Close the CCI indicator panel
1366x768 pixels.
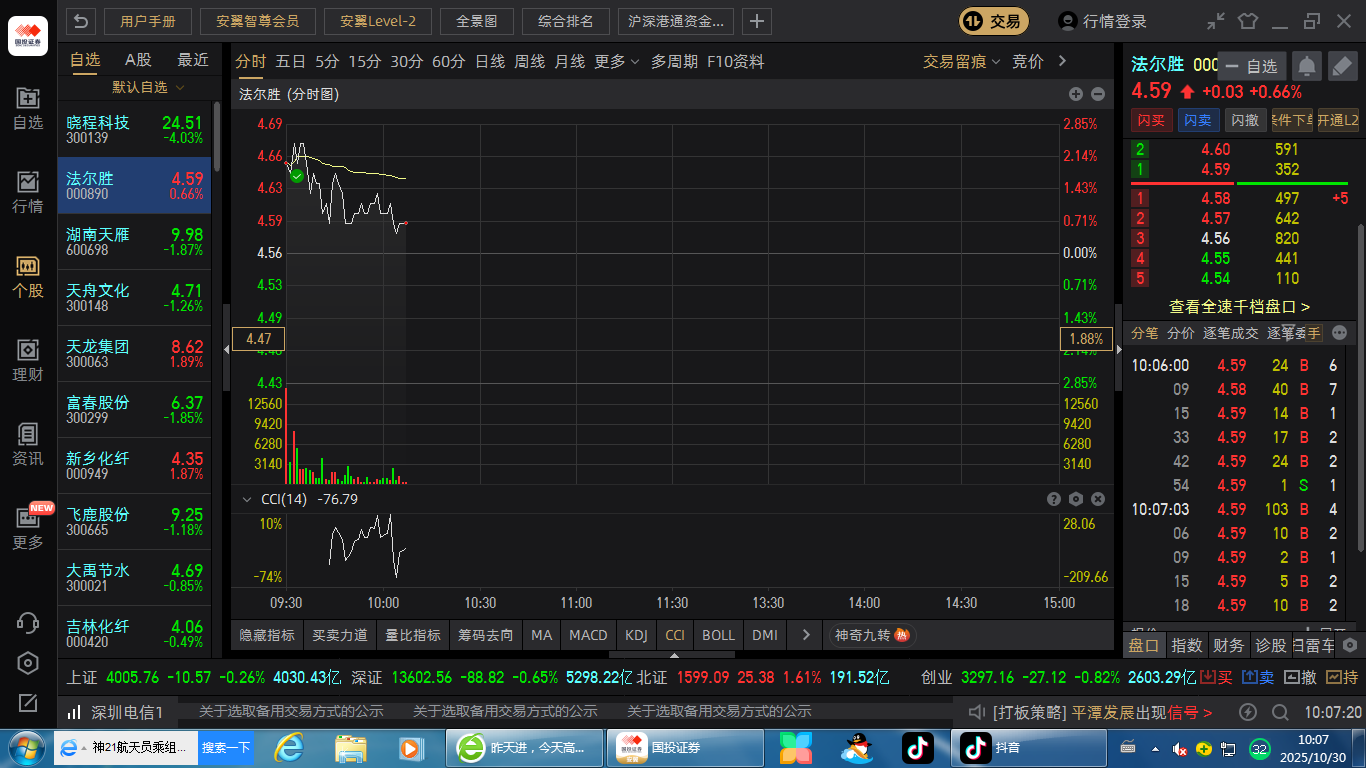pos(1098,499)
